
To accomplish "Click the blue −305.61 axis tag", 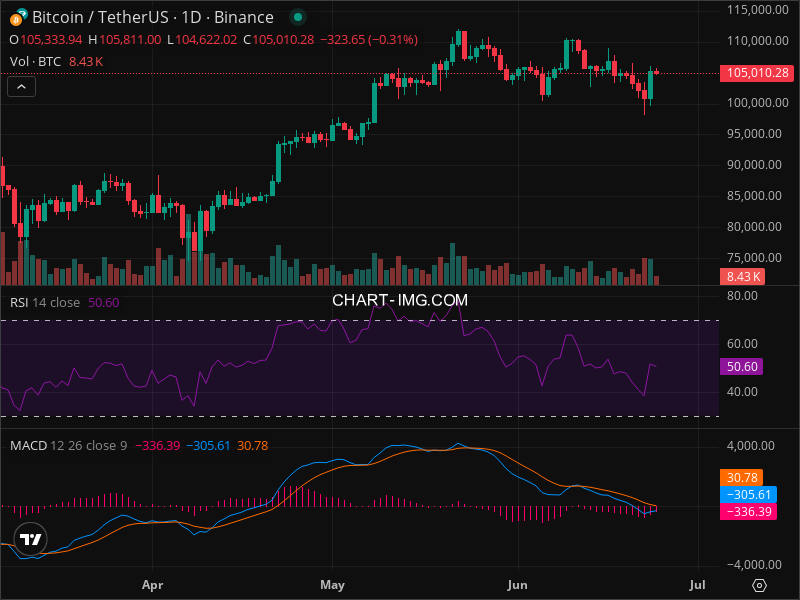I will click(748, 494).
